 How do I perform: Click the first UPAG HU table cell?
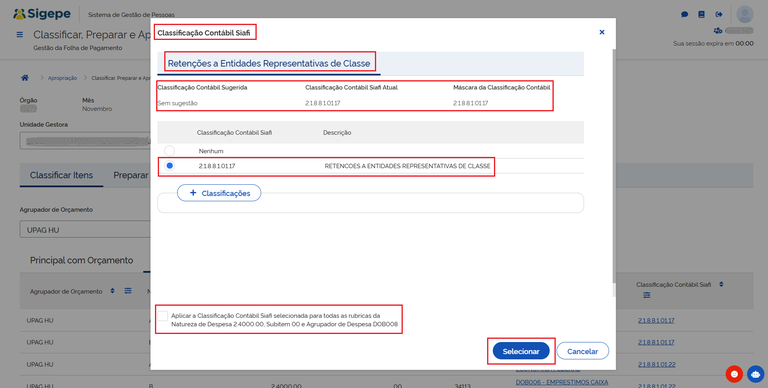tap(40, 320)
